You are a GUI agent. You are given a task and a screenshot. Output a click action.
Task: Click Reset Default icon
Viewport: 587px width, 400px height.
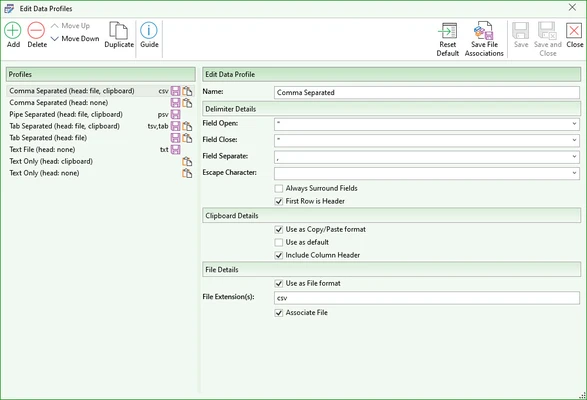[x=448, y=31]
